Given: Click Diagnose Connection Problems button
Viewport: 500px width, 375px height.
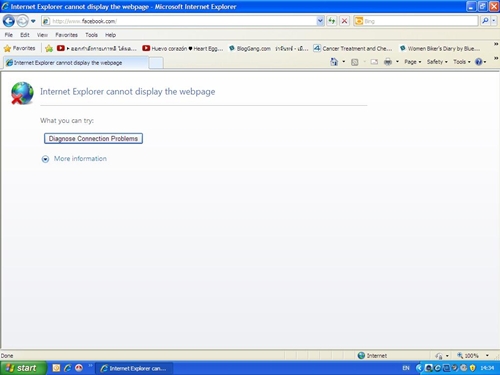Looking at the screenshot, I should pos(93,138).
